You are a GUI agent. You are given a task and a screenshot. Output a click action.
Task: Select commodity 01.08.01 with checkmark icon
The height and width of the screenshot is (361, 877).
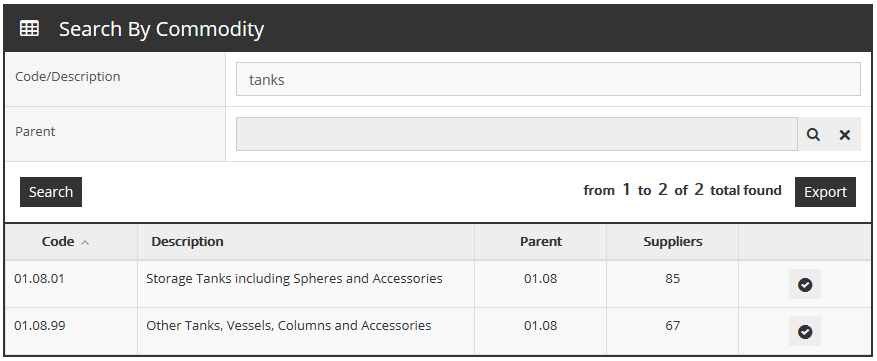(805, 284)
